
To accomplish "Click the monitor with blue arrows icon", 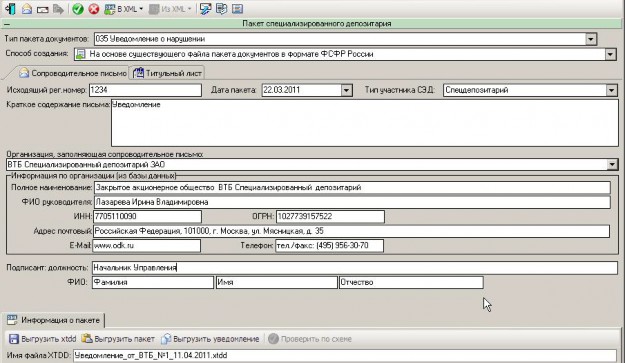I will pyautogui.click(x=206, y=9).
